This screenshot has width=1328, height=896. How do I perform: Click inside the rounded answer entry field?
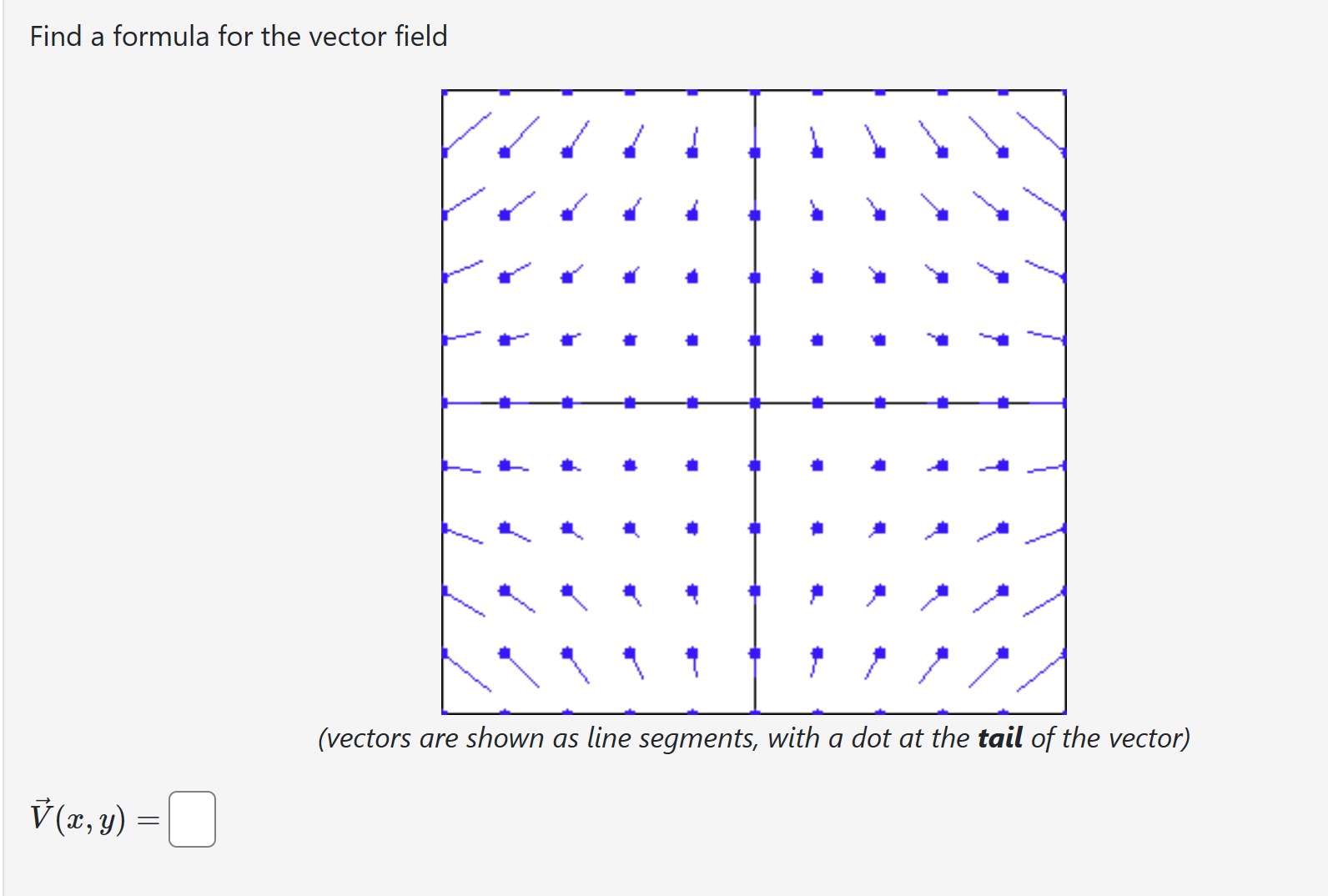coord(191,818)
